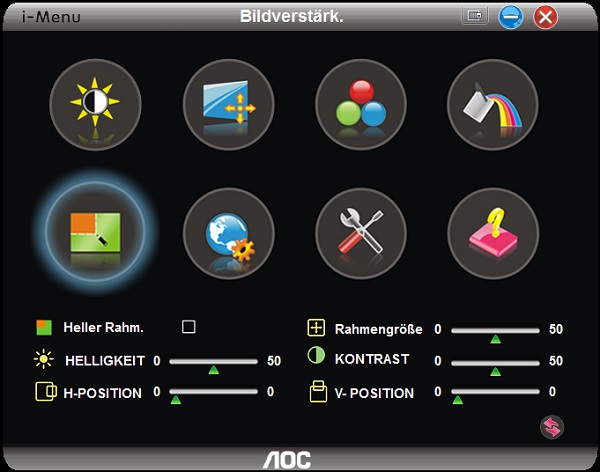The height and width of the screenshot is (472, 600).
Task: Click the orange-green Heller Rahm. icon
Action: click(x=44, y=328)
